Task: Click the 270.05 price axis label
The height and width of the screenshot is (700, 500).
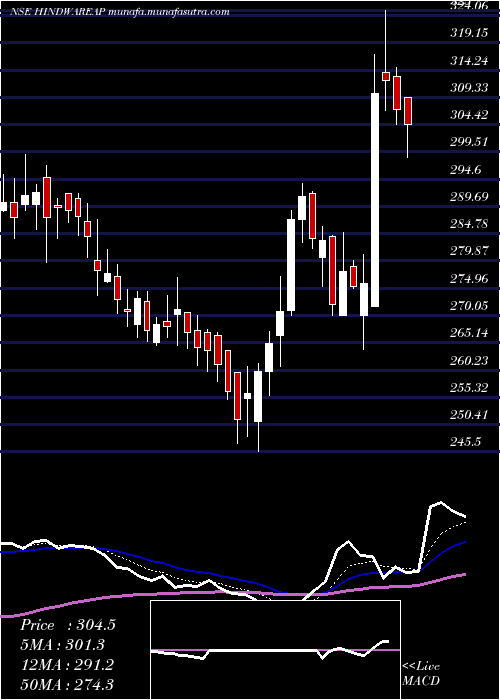Action: point(469,306)
